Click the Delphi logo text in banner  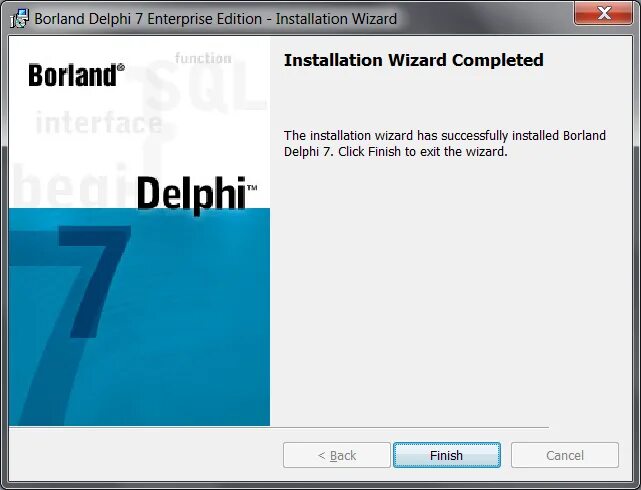pyautogui.click(x=197, y=194)
